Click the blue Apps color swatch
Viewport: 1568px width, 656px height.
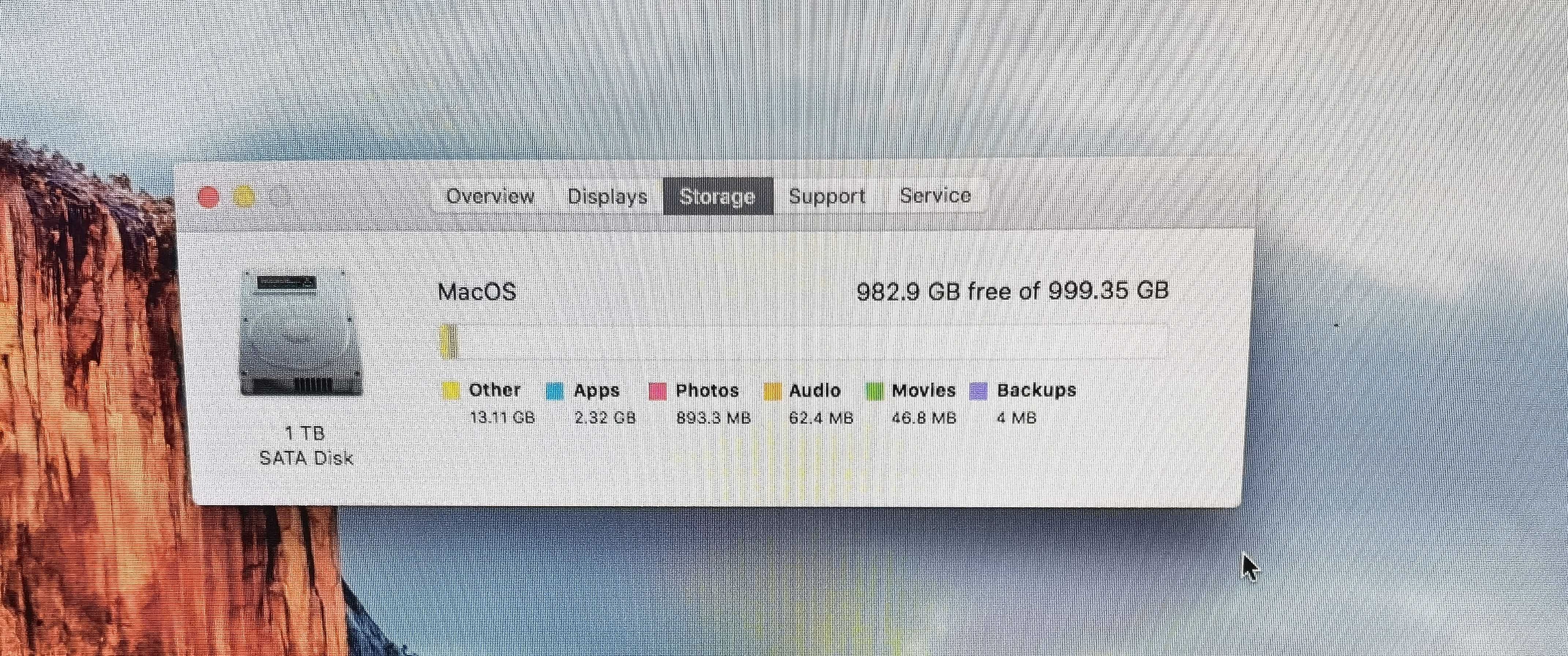point(555,391)
